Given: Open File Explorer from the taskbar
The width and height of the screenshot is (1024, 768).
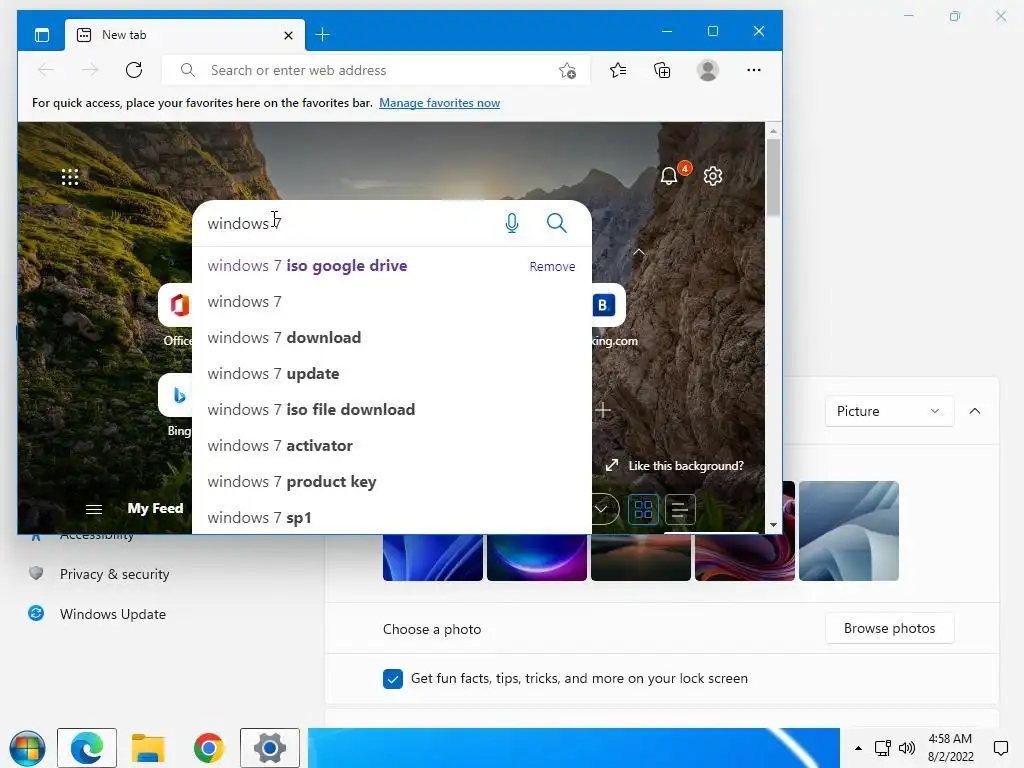Looking at the screenshot, I should (148, 748).
